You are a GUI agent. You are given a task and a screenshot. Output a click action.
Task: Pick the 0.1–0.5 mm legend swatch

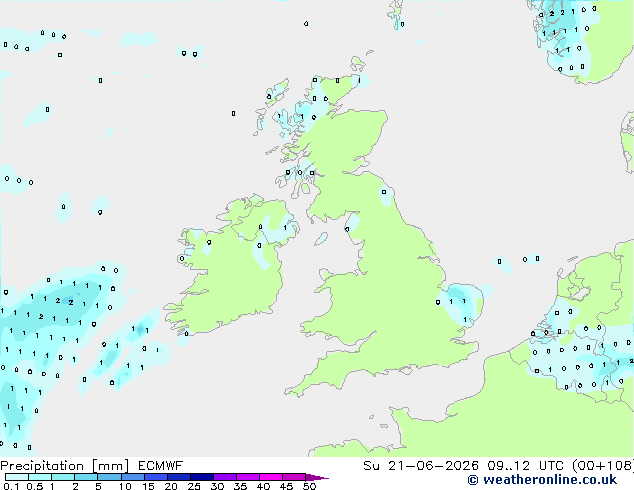[x=17, y=477]
